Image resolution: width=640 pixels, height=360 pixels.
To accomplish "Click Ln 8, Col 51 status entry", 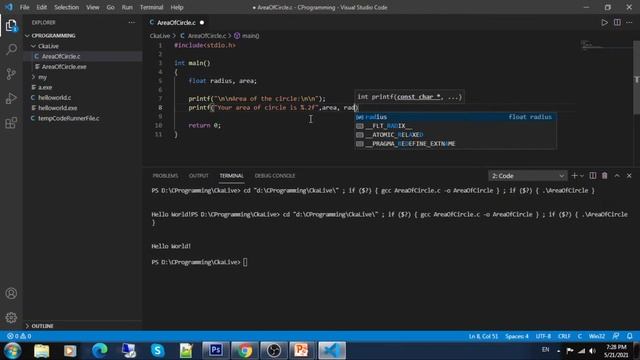I will tap(483, 336).
